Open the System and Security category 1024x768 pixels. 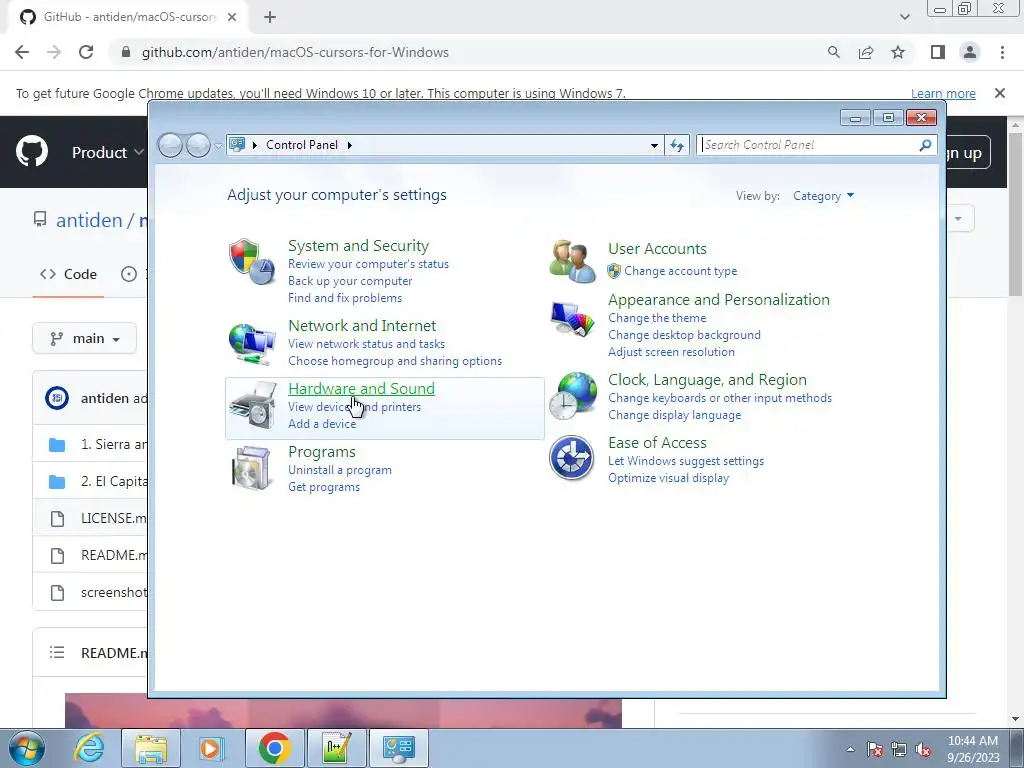[x=359, y=246]
